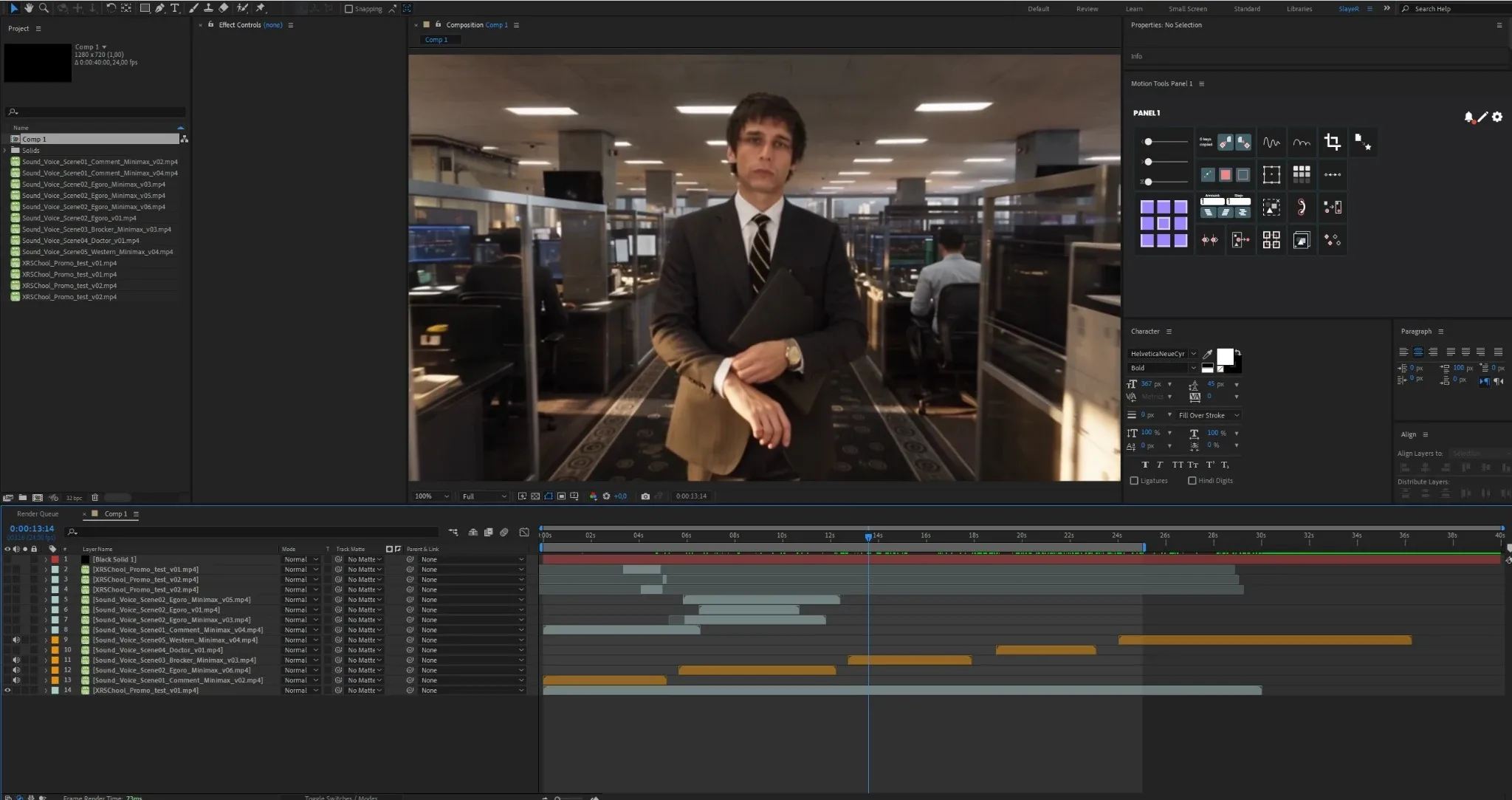1512x800 pixels.
Task: Open Motion Tools notifications bell
Action: click(x=1468, y=117)
